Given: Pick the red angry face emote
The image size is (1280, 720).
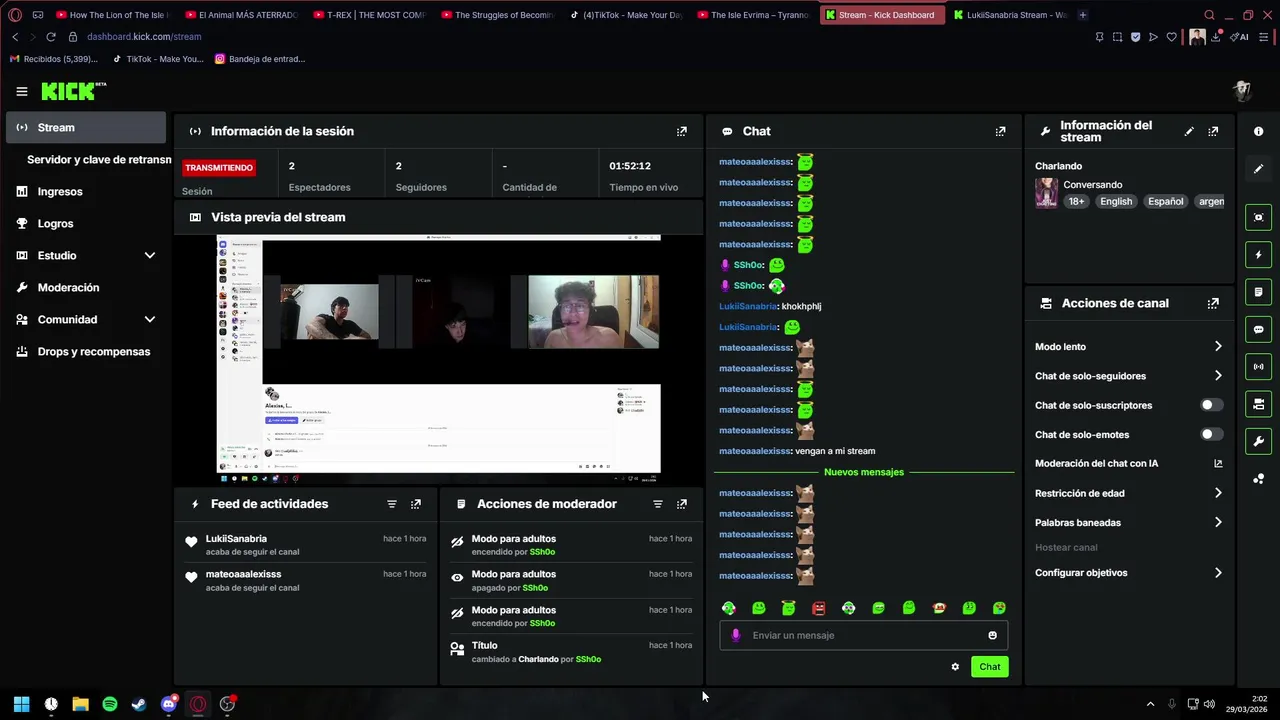Looking at the screenshot, I should [x=818, y=608].
